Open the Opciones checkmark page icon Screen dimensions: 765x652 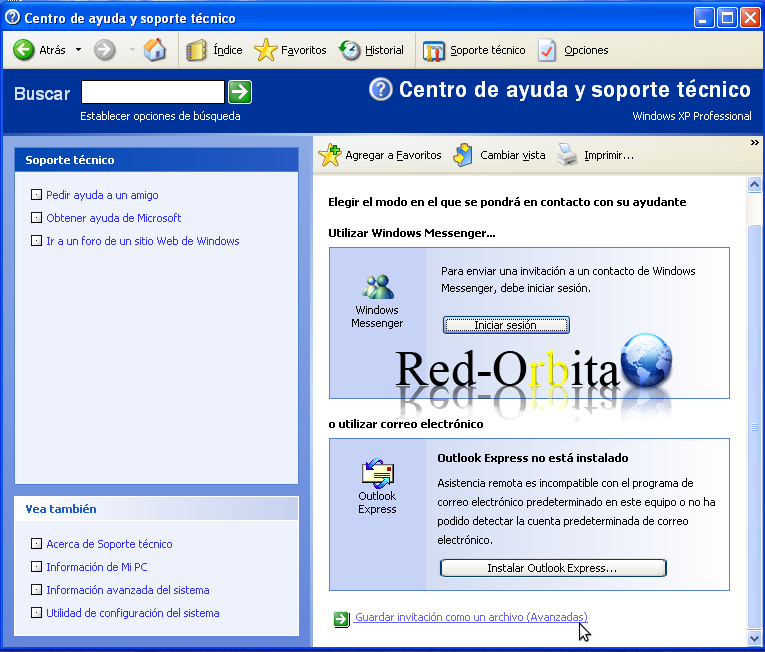[x=547, y=50]
